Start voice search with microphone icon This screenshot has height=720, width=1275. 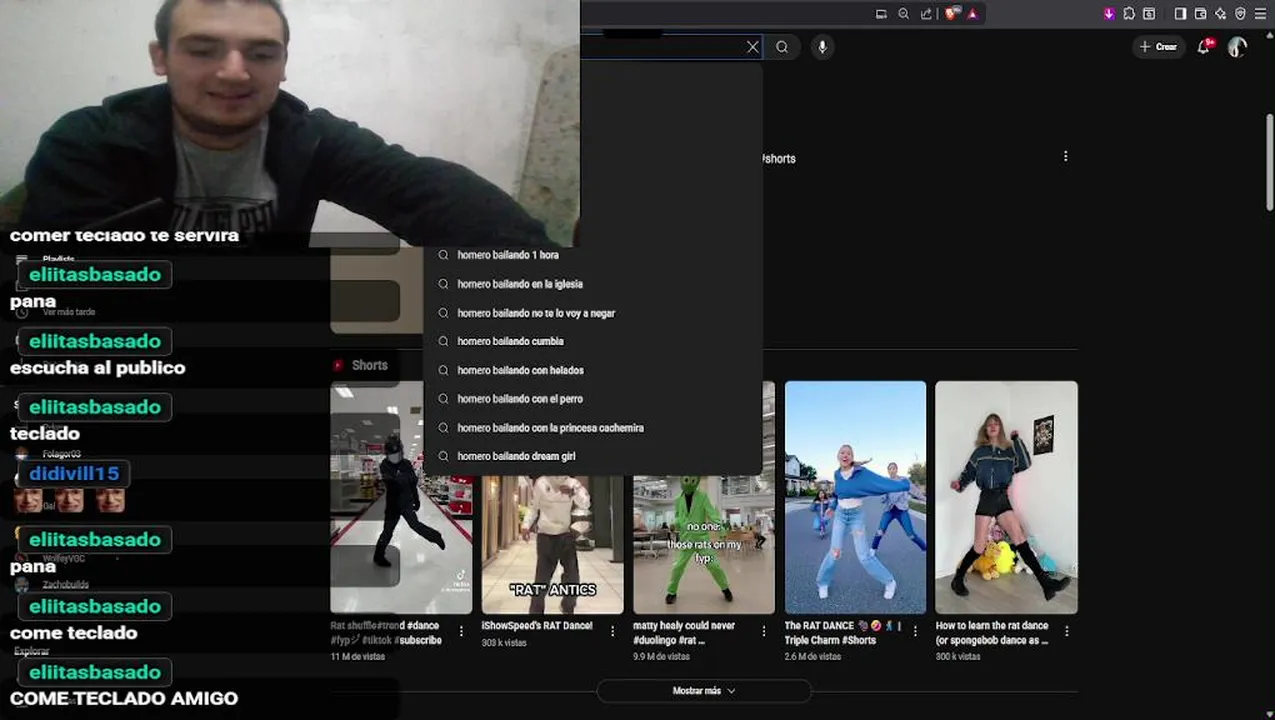click(822, 46)
